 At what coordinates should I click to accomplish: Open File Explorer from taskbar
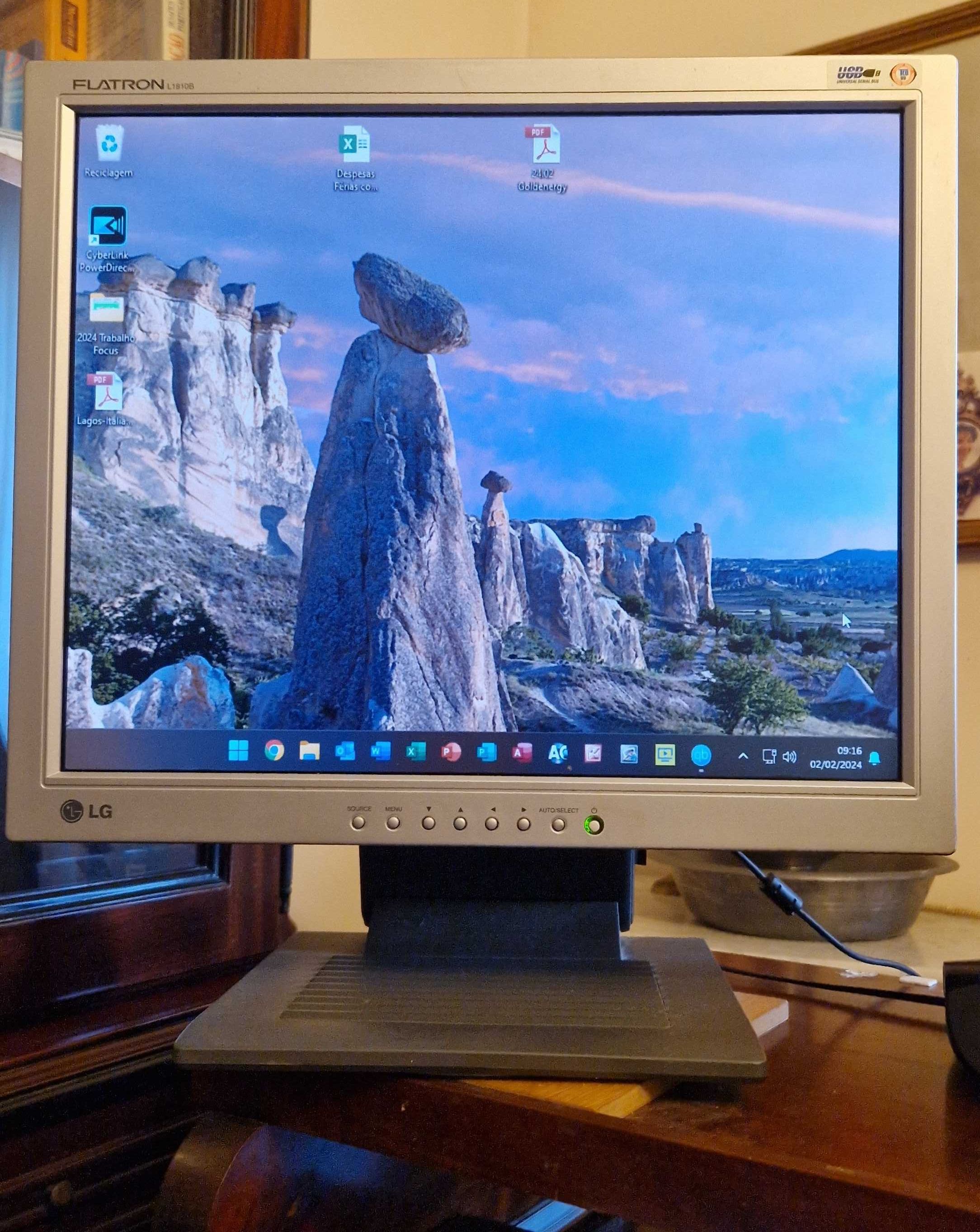(x=309, y=751)
